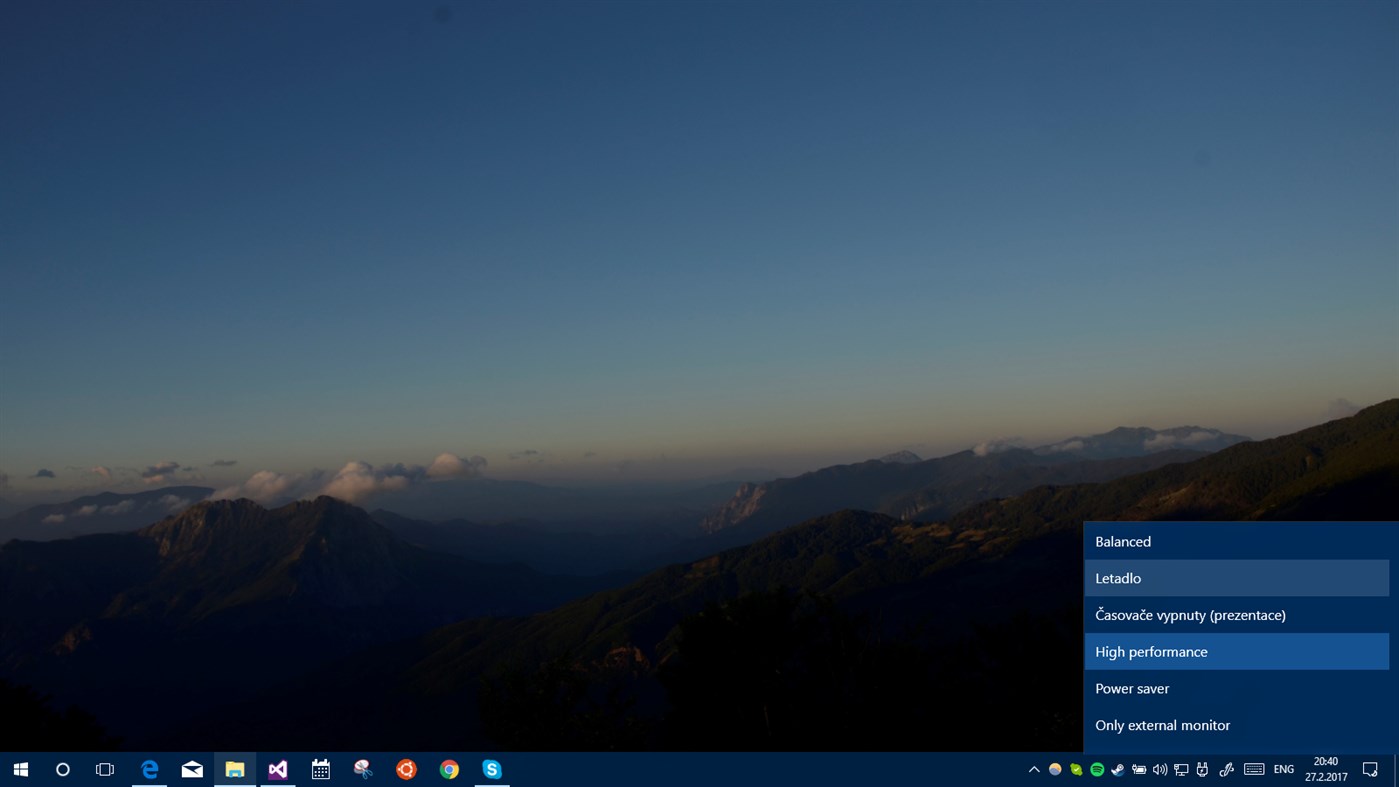This screenshot has height=787, width=1399.
Task: Open the ENG language selector
Action: point(1283,769)
